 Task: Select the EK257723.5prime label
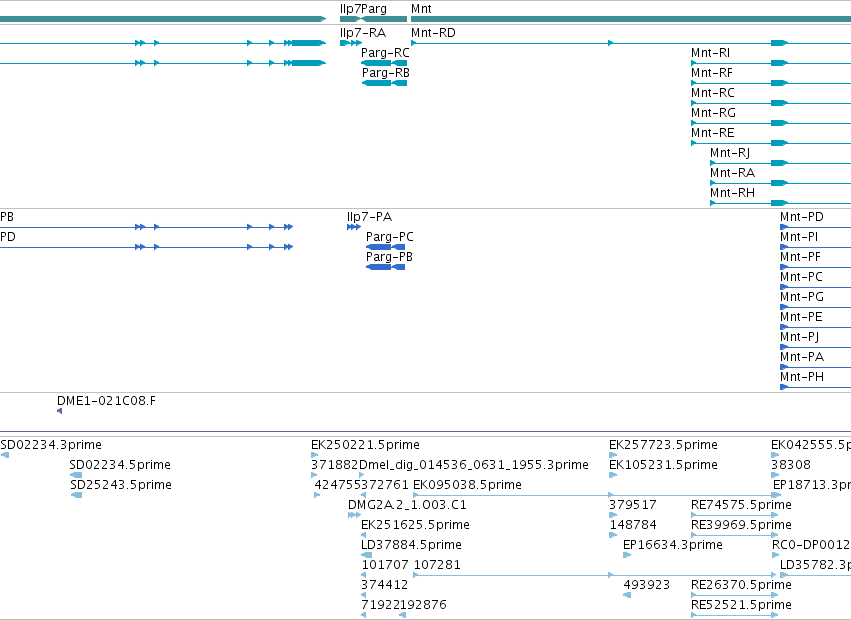(x=663, y=445)
